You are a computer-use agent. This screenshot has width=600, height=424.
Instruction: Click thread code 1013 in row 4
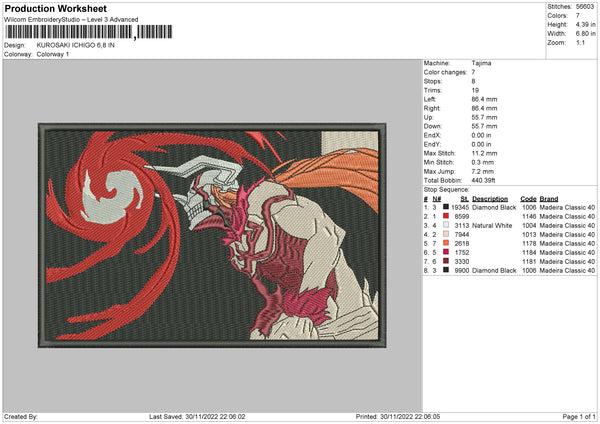click(529, 235)
